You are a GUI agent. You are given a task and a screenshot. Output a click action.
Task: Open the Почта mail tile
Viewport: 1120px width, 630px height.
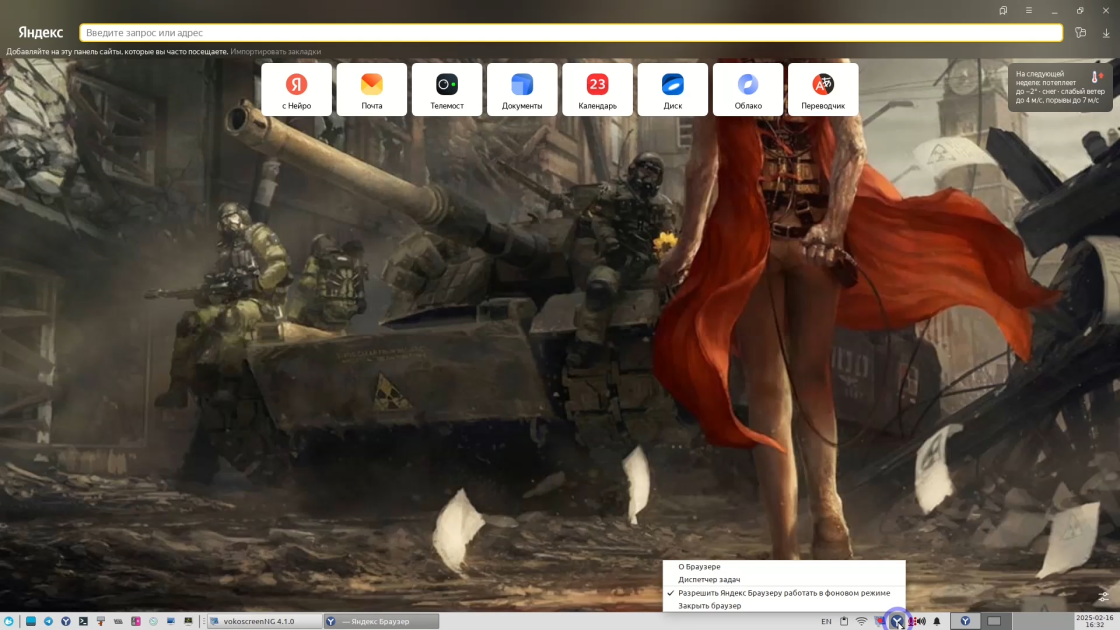pos(371,89)
